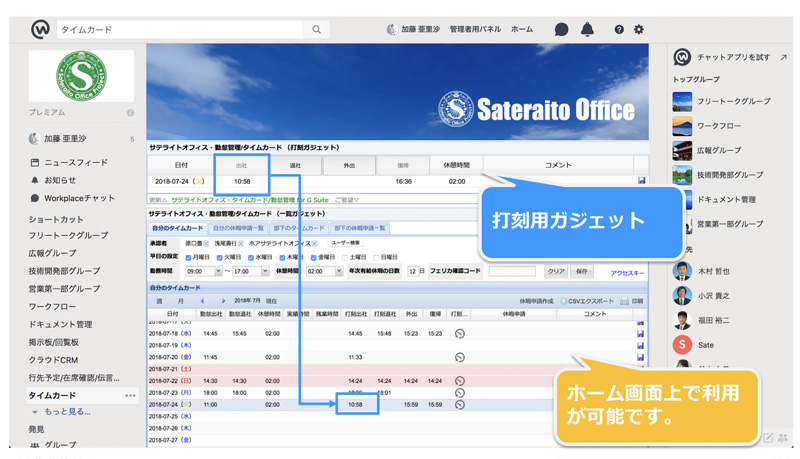Click the more options dots beside タイムカード
The height and width of the screenshot is (459, 800).
[131, 395]
